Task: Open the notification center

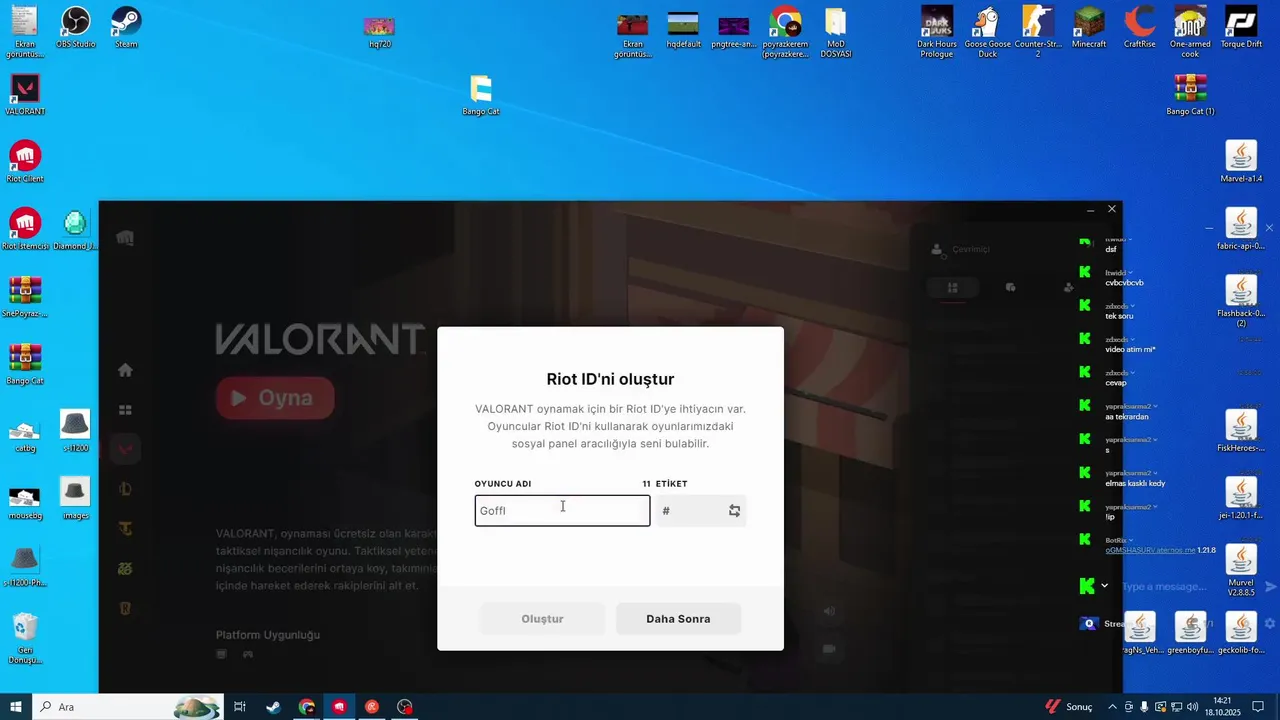Action: click(1258, 707)
